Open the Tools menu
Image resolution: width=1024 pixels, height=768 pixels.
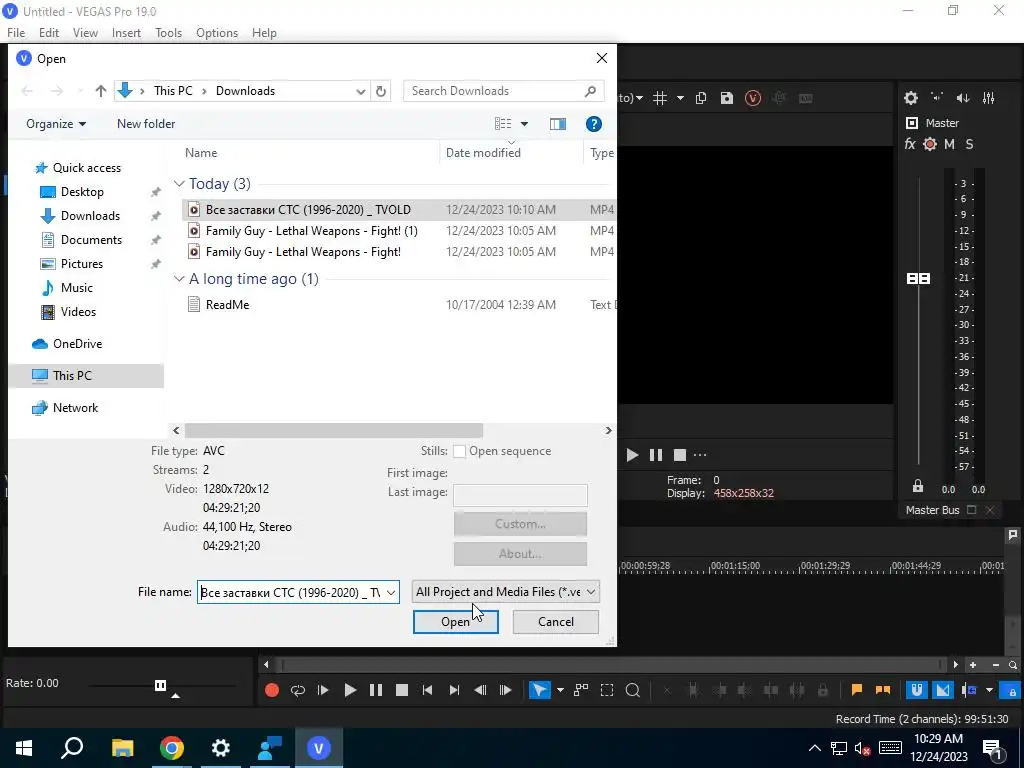tap(168, 33)
